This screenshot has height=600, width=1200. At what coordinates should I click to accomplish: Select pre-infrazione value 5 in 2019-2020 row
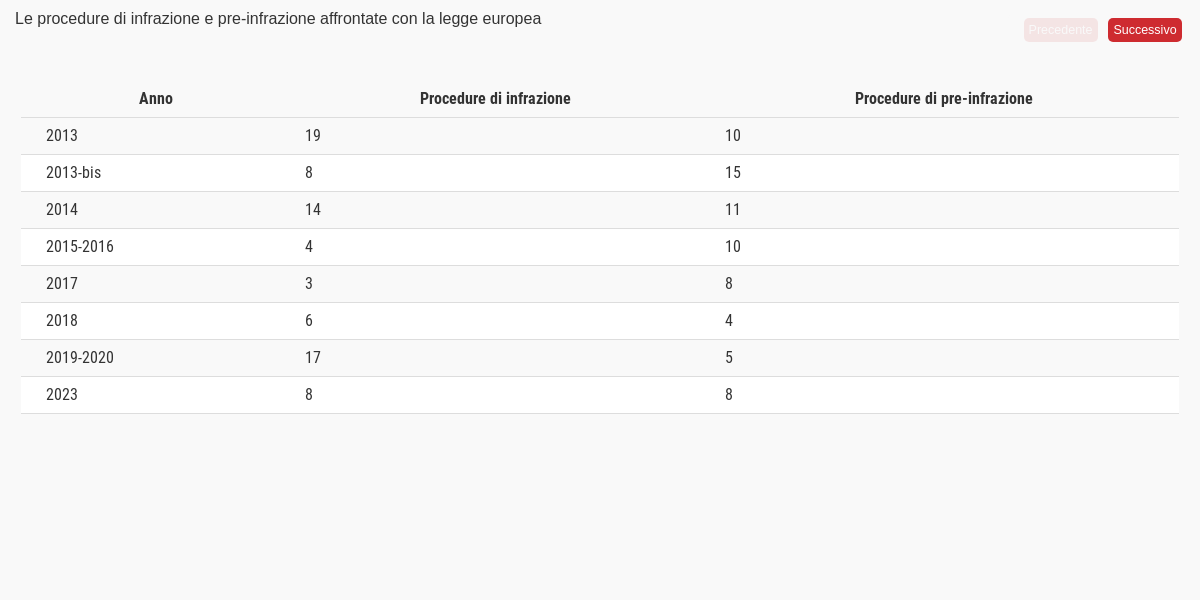tap(729, 358)
